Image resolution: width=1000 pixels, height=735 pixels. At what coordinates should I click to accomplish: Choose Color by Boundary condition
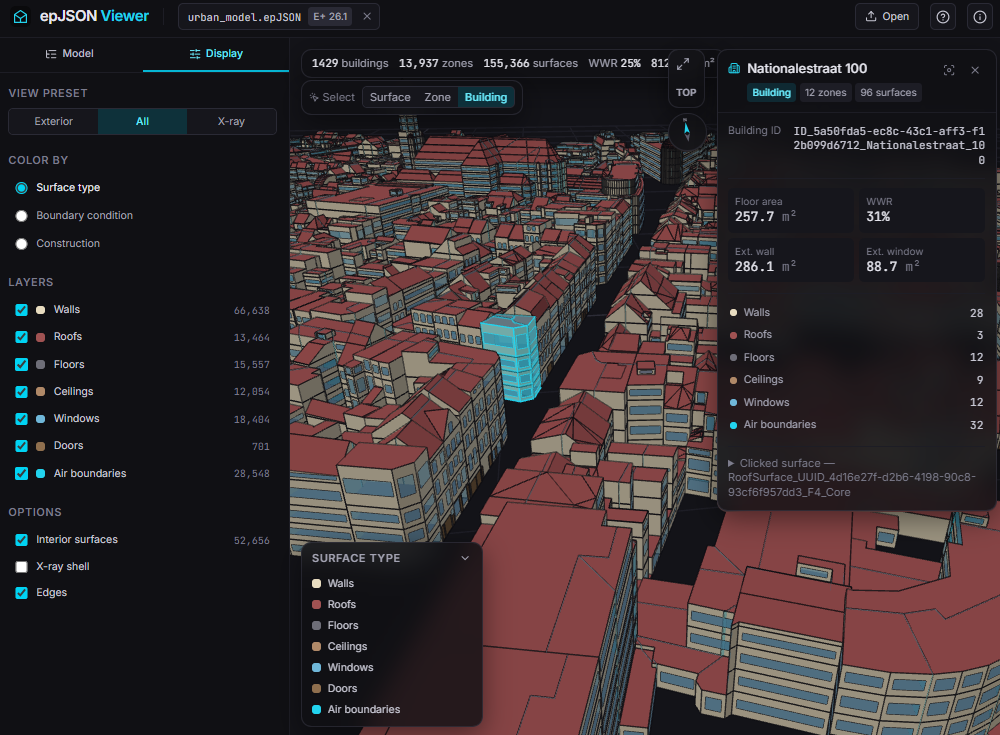(22, 216)
